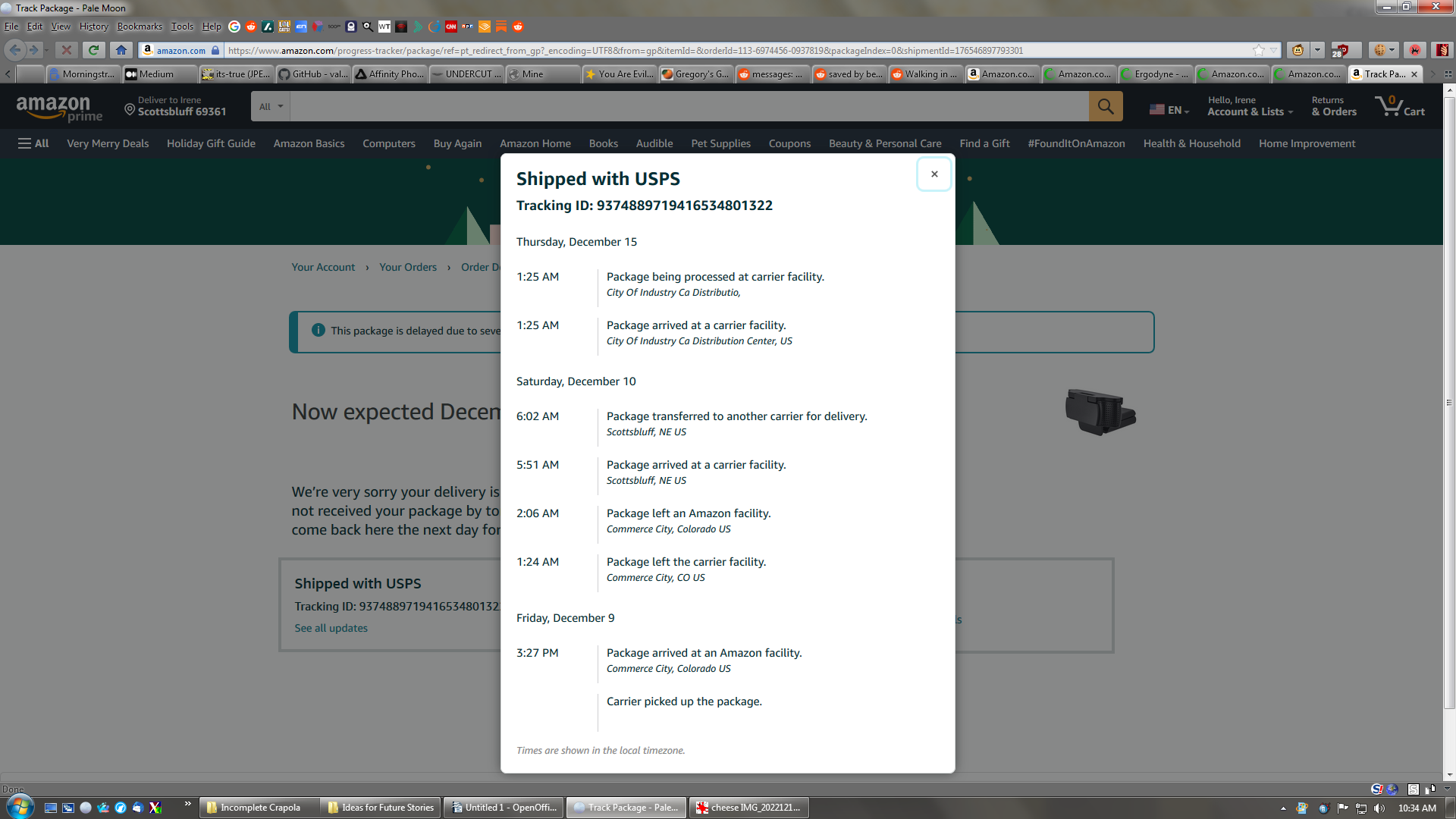Open the Amazon All hamburger menu
The height and width of the screenshot is (819, 1456).
click(33, 143)
